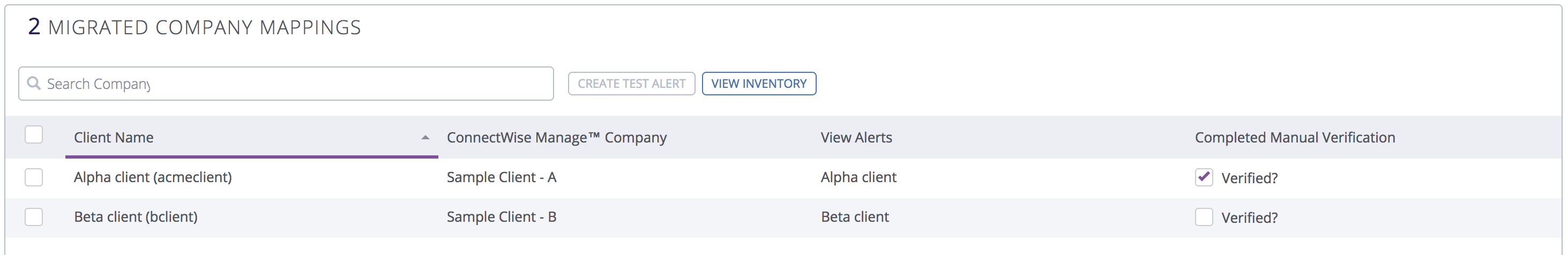Check the Beta client row checkbox
Viewport: 1568px width, 255px height.
[33, 216]
